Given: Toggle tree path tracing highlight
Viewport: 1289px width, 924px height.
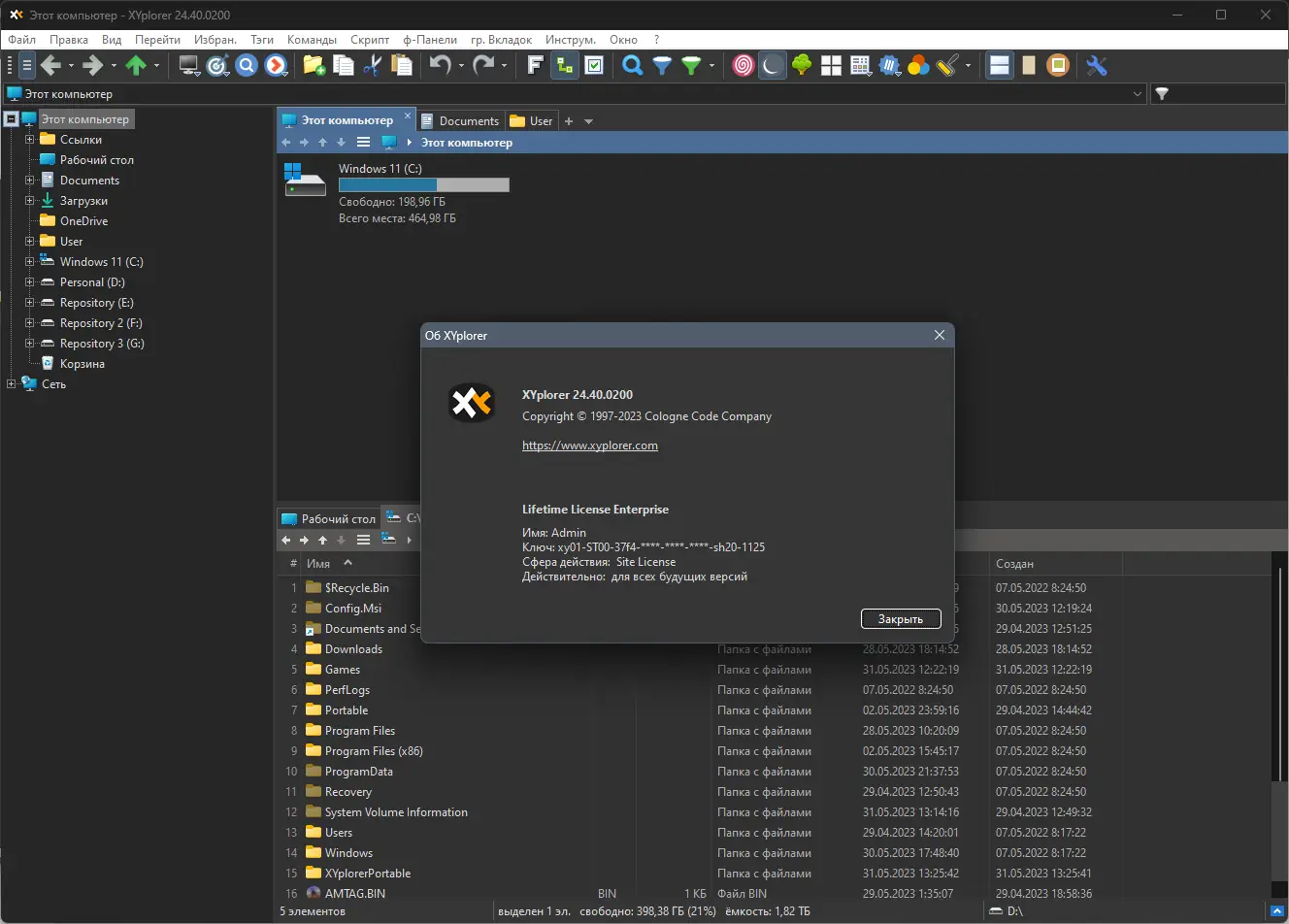Looking at the screenshot, I should [564, 65].
